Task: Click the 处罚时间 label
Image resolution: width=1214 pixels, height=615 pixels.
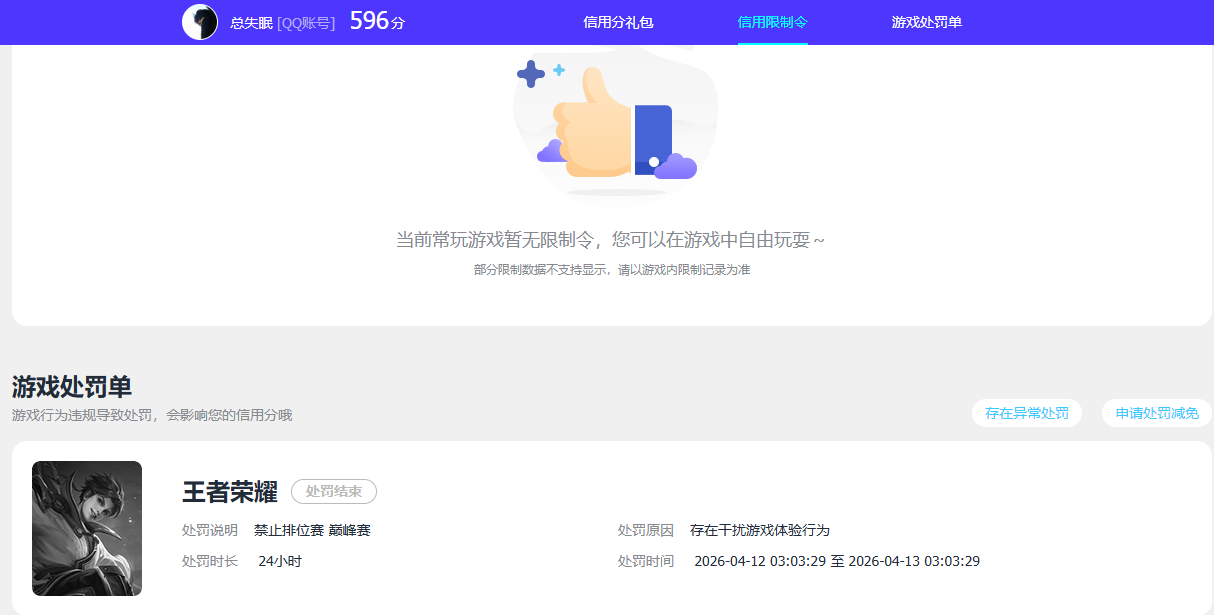Action: (x=646, y=561)
